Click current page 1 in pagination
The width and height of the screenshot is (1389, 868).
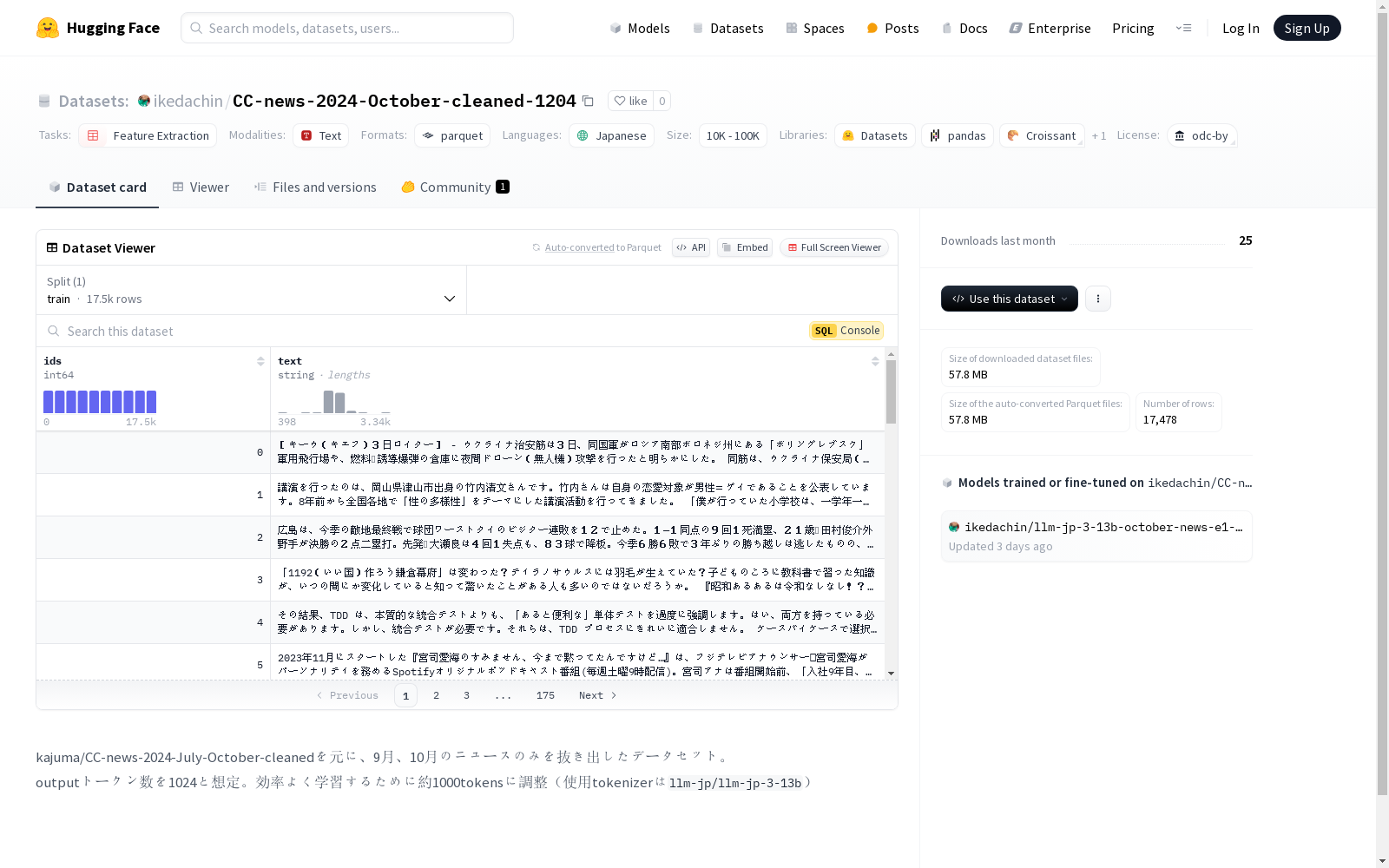click(x=405, y=695)
